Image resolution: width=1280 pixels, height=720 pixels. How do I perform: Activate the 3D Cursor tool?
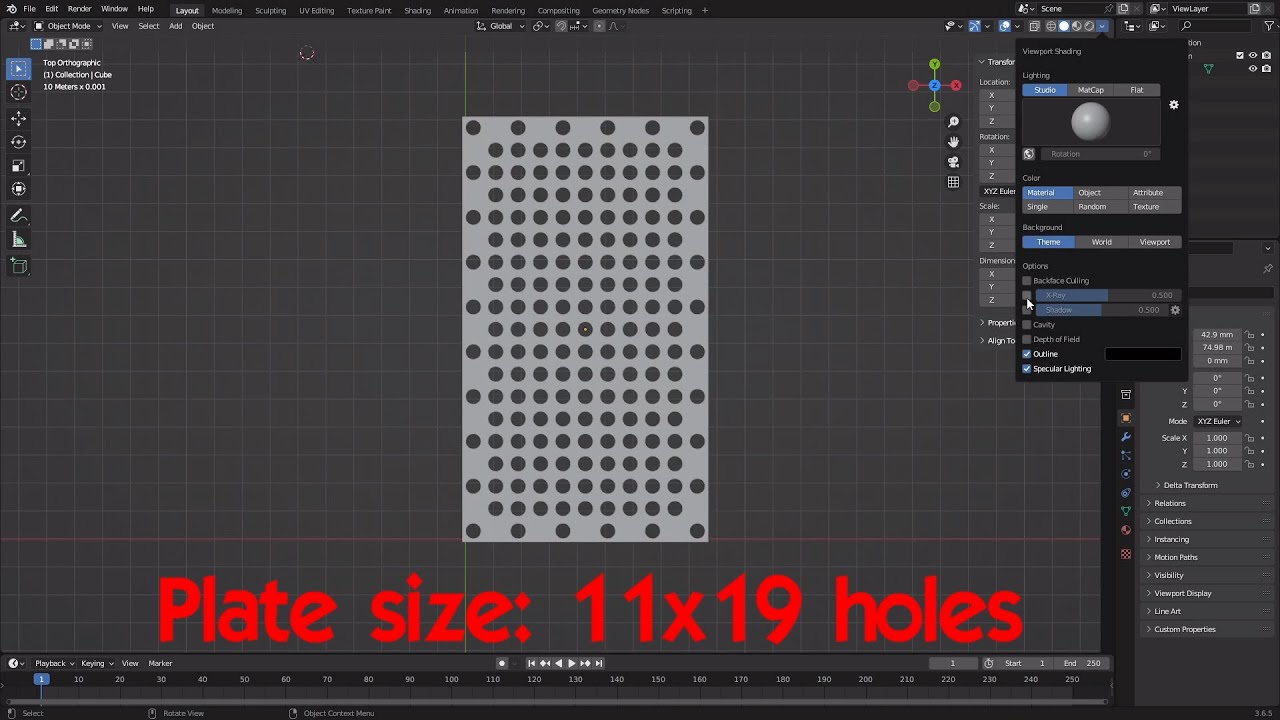[18, 92]
